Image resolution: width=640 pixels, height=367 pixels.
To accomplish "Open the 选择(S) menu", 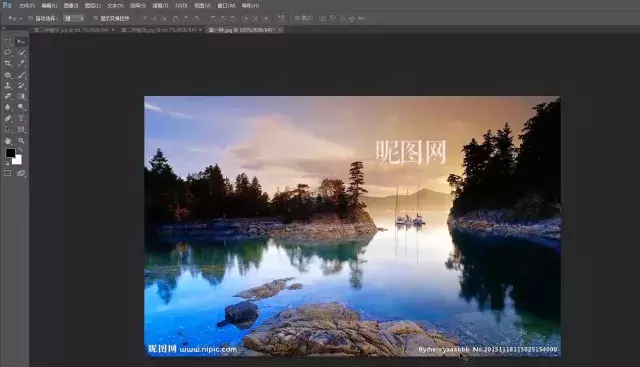I will pyautogui.click(x=138, y=6).
